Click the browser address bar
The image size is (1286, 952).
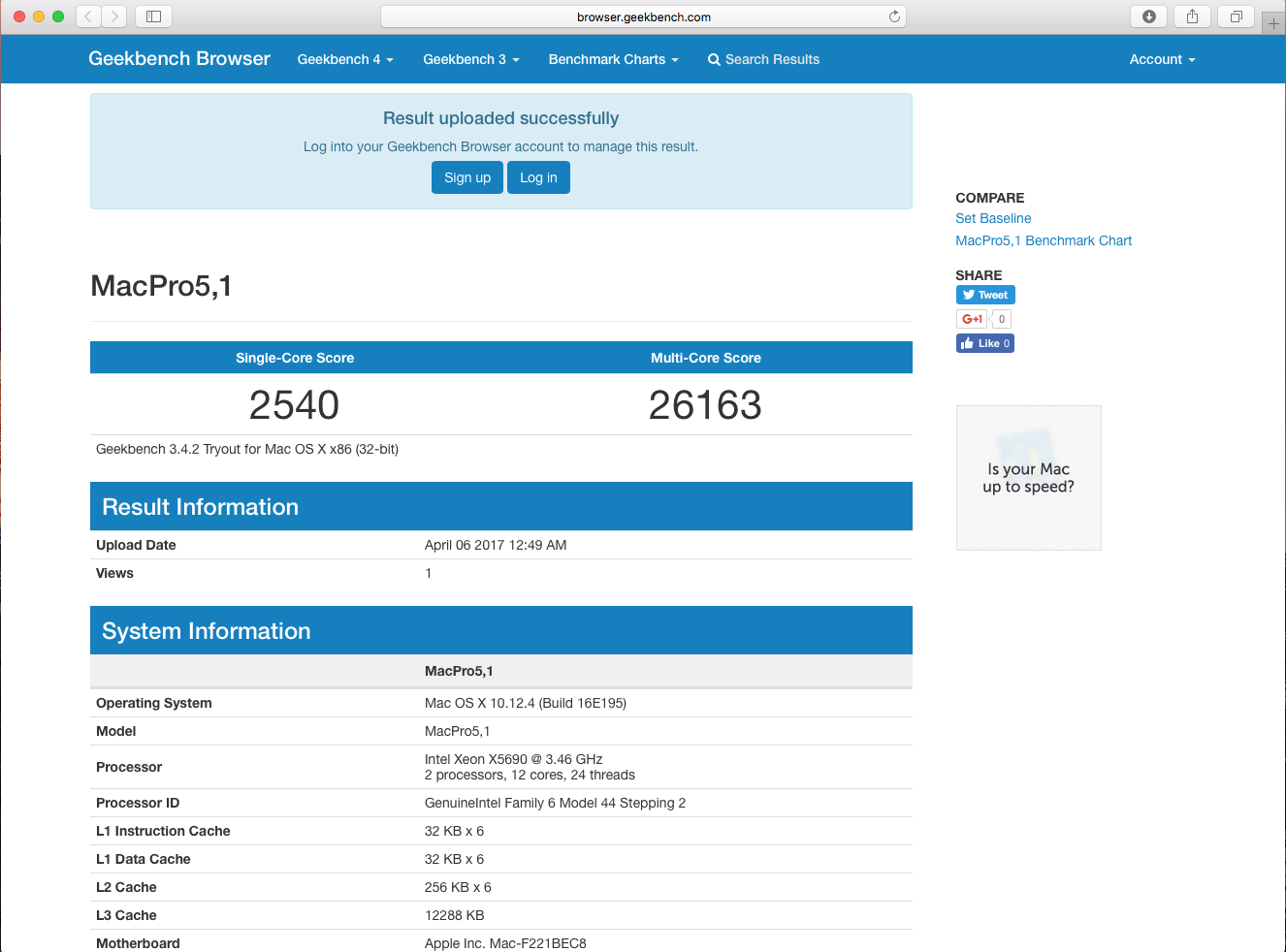pos(643,16)
